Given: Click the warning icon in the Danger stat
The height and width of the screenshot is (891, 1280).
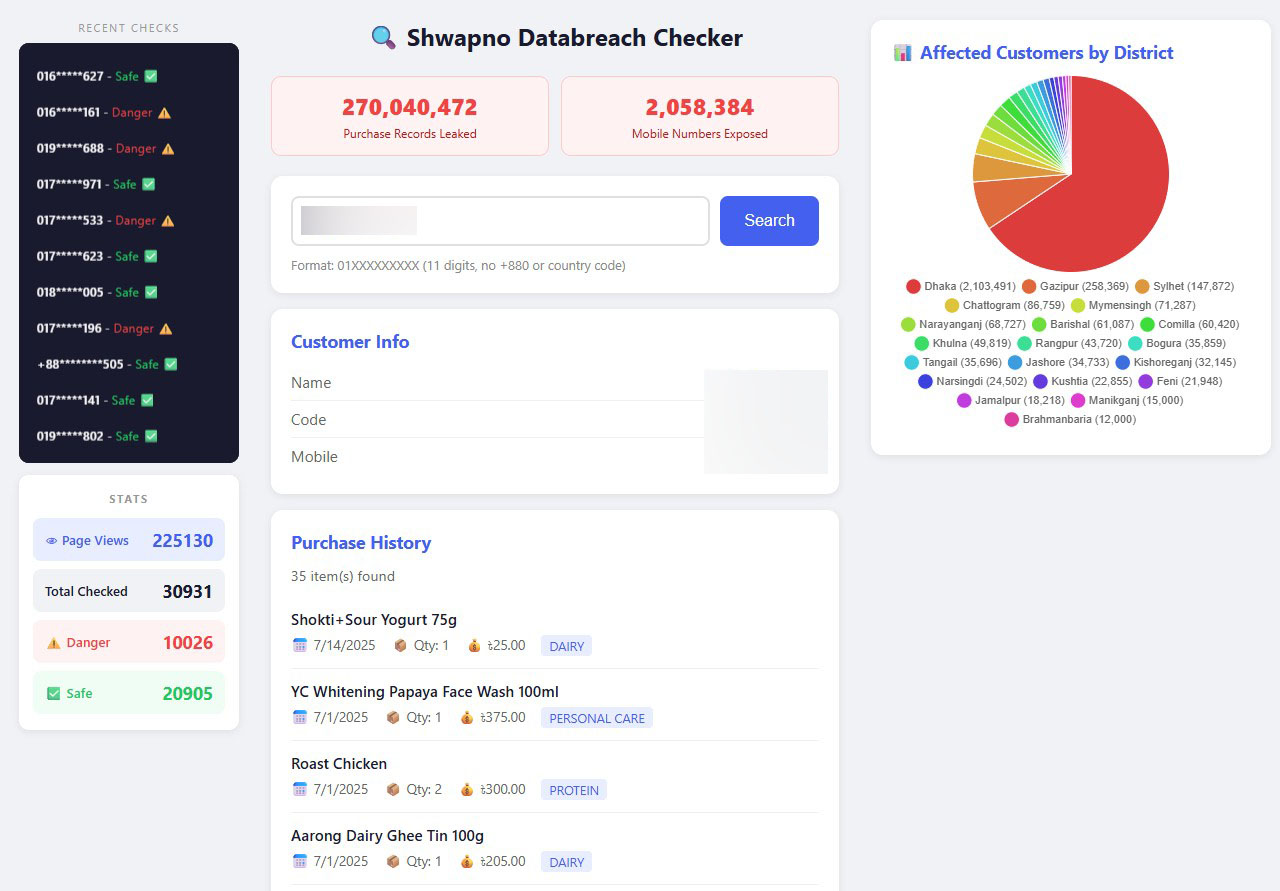Looking at the screenshot, I should pos(54,643).
